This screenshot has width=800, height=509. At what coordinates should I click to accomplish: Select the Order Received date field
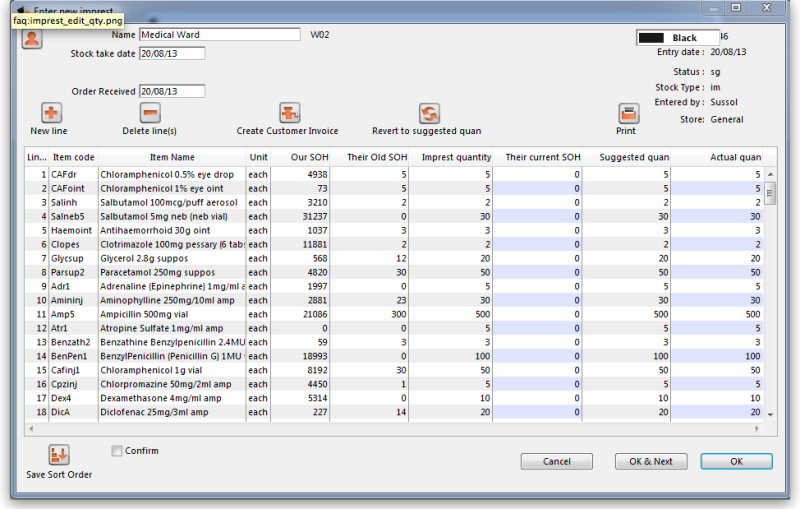(171, 91)
